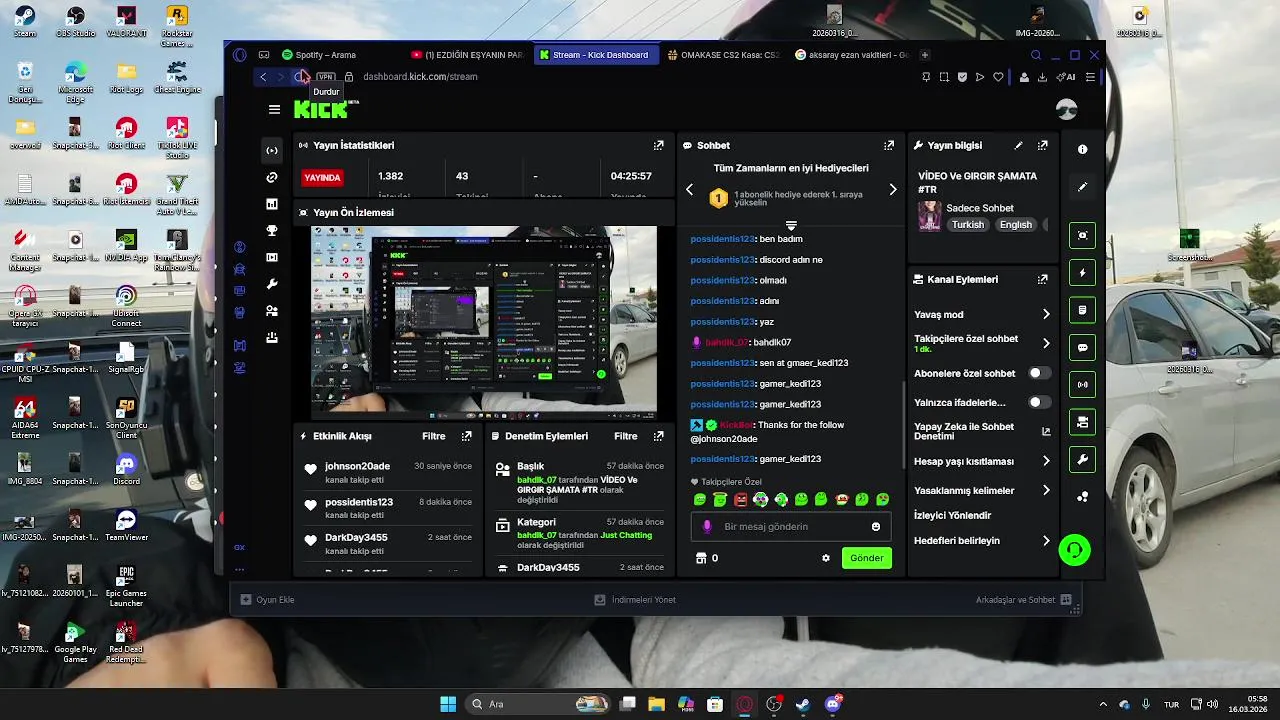Click the Turkish language tag
This screenshot has height=720, width=1280.
pos(967,225)
